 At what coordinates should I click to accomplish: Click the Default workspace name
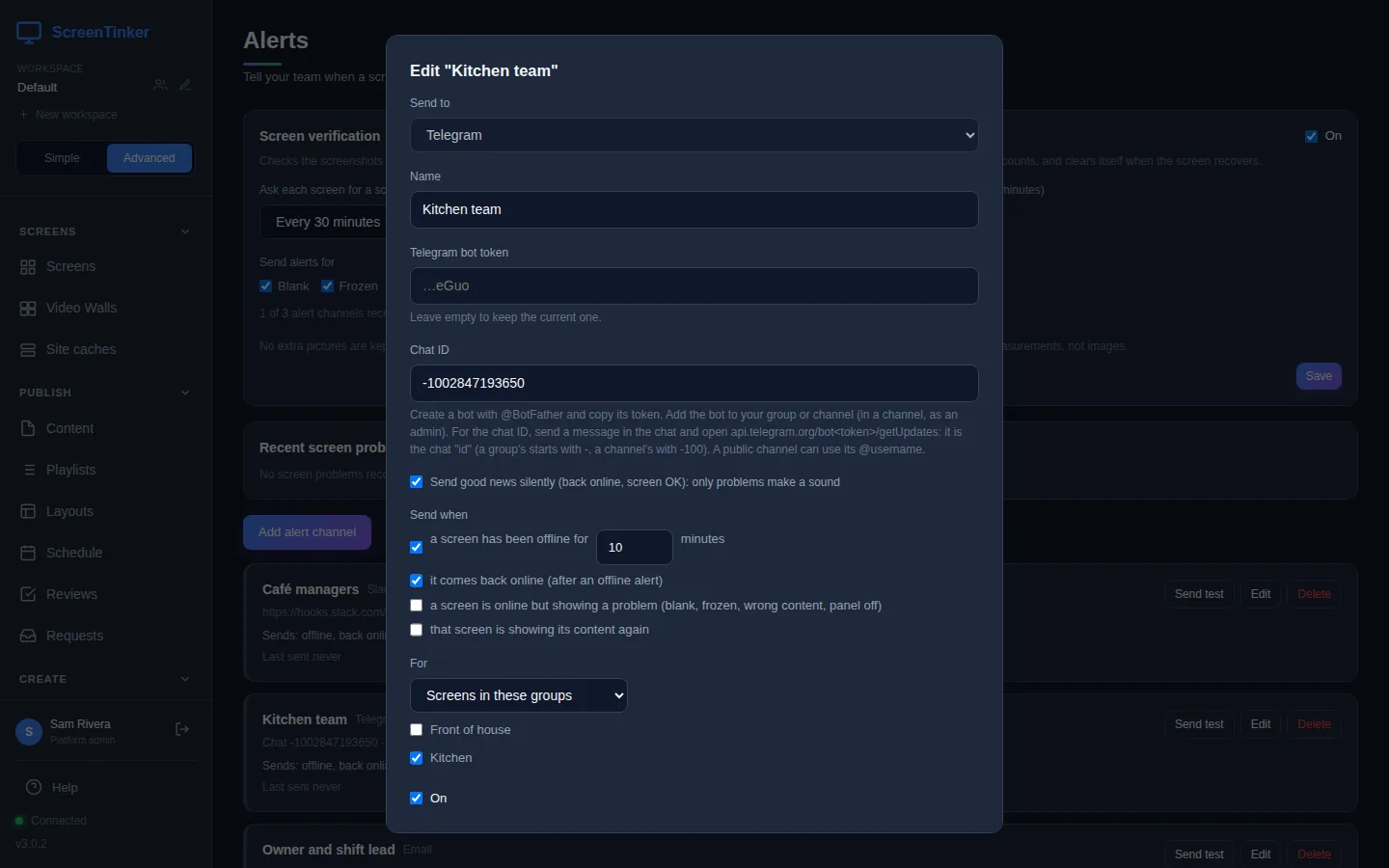38,88
